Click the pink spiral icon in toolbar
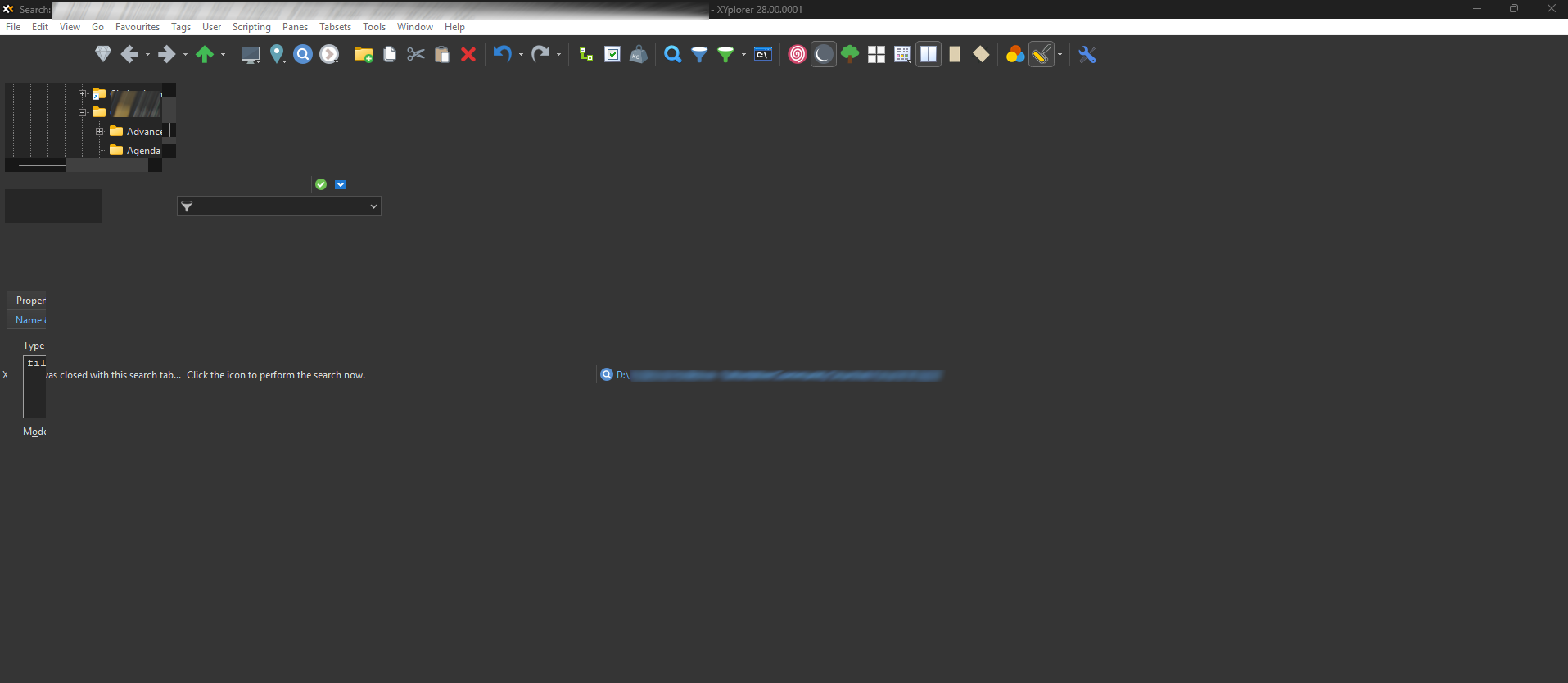Viewport: 1568px width, 683px height. [x=797, y=55]
